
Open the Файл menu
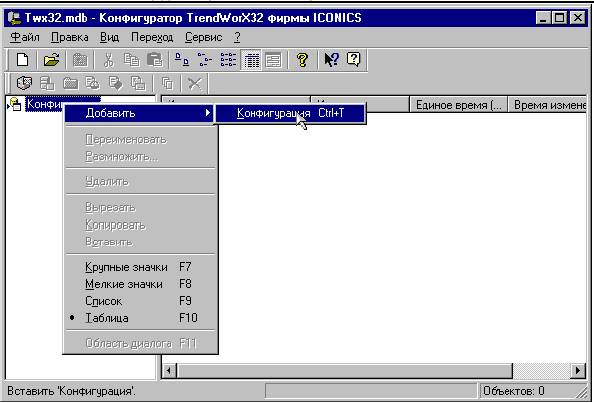pyautogui.click(x=25, y=37)
